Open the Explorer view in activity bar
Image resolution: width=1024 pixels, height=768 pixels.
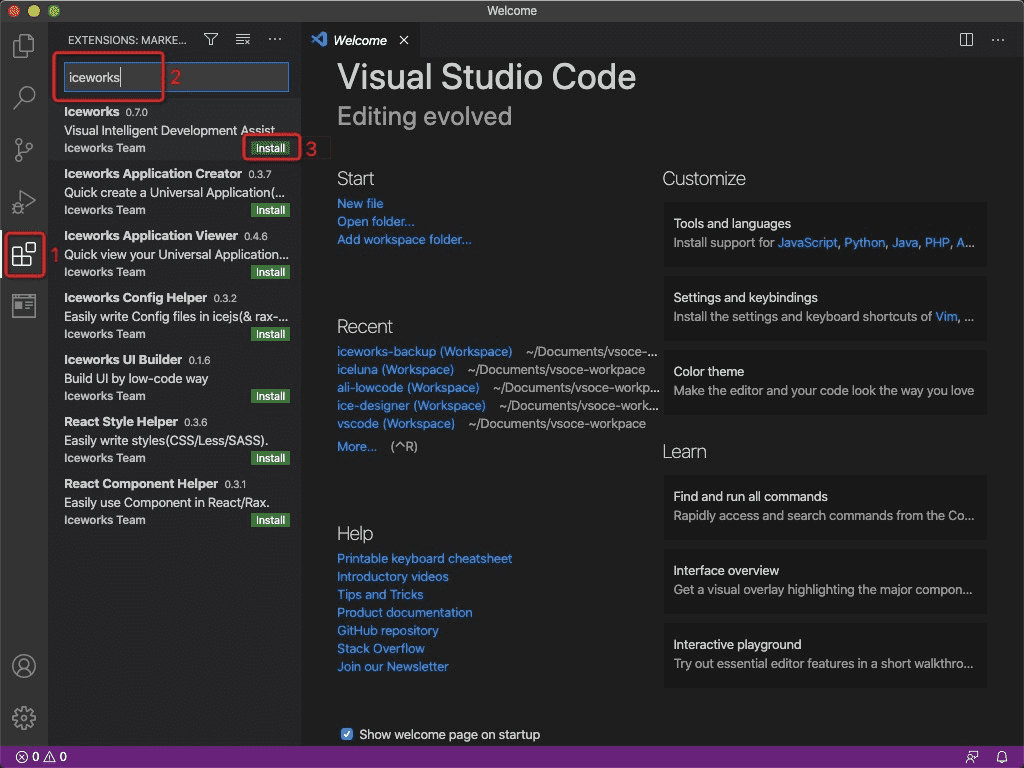pyautogui.click(x=24, y=46)
